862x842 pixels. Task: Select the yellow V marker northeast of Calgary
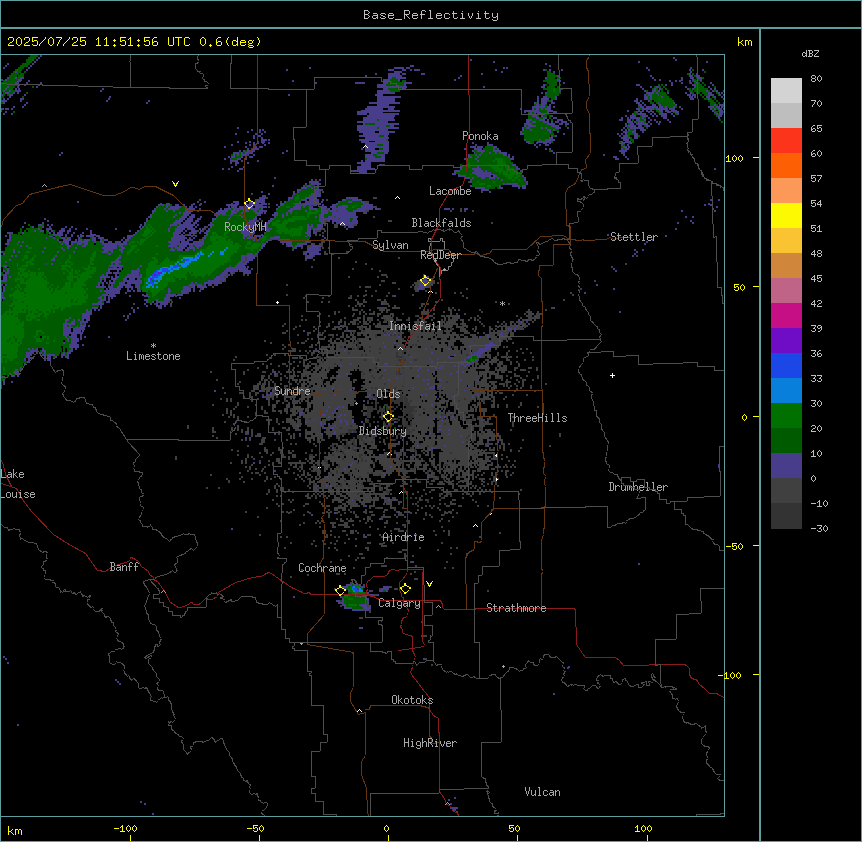[429, 584]
